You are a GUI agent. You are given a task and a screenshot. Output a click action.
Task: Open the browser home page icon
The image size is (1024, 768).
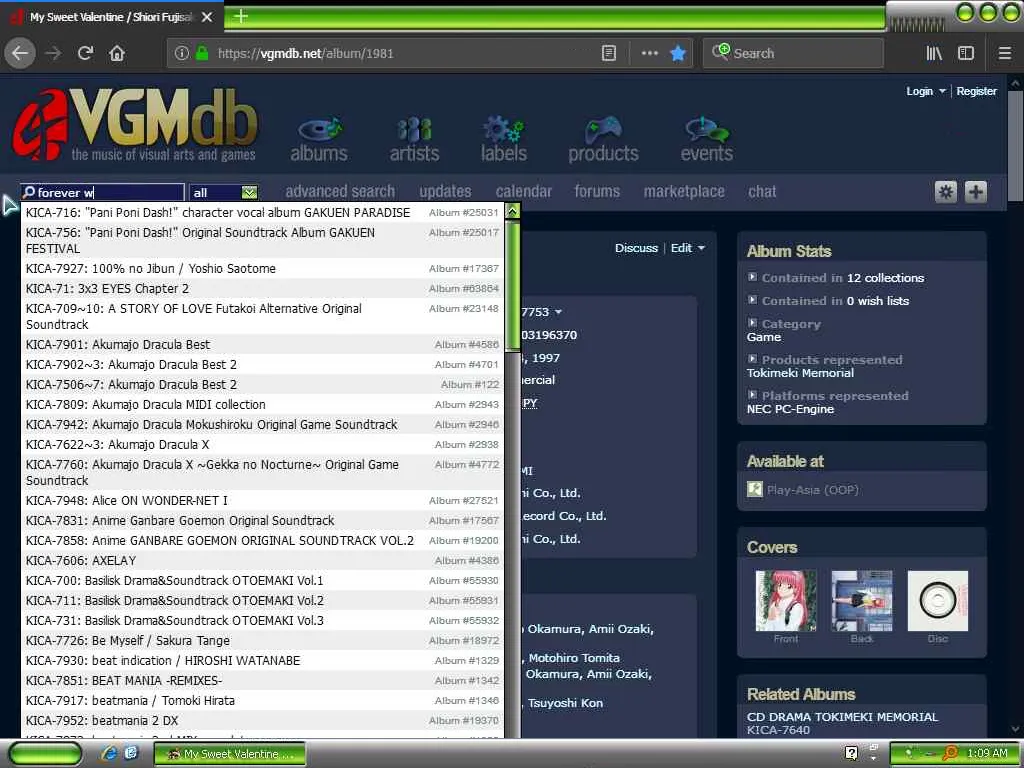(117, 54)
